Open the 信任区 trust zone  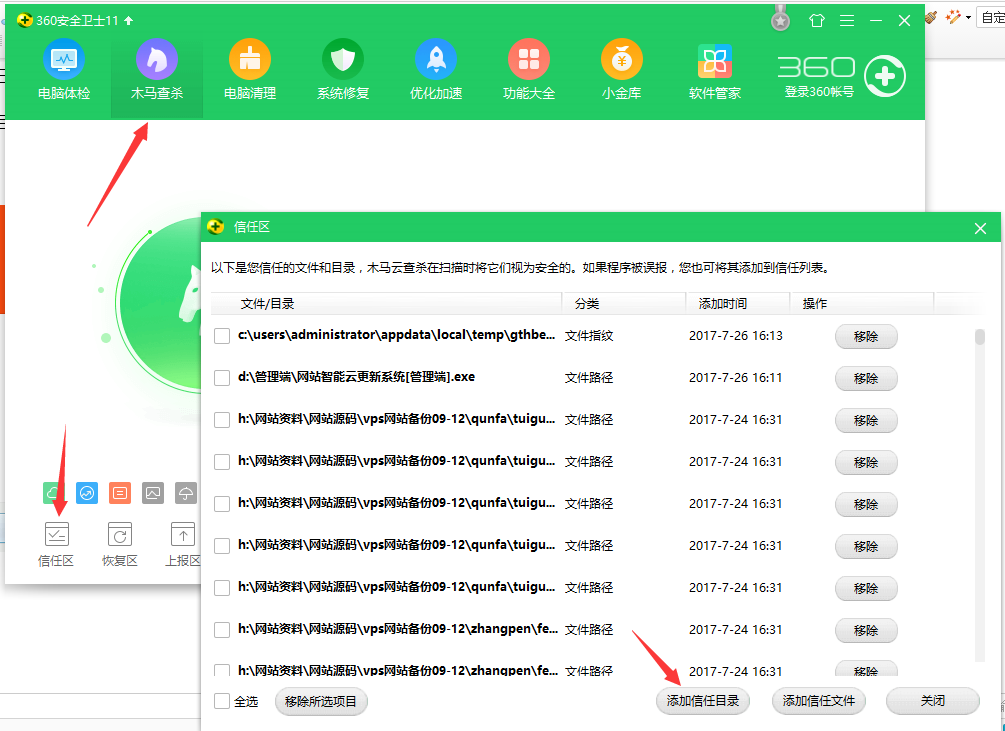click(x=56, y=544)
